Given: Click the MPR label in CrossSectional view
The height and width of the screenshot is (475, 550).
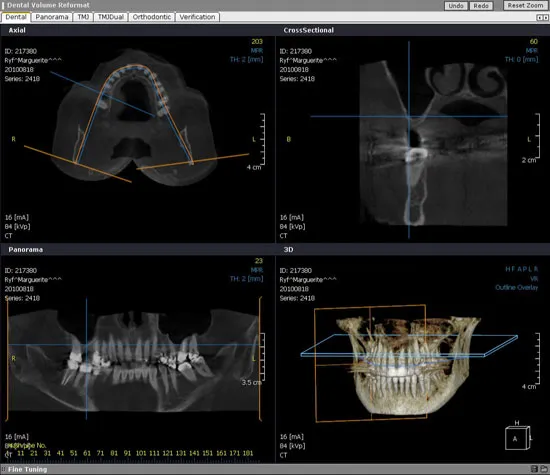Looking at the screenshot, I should click(x=532, y=51).
